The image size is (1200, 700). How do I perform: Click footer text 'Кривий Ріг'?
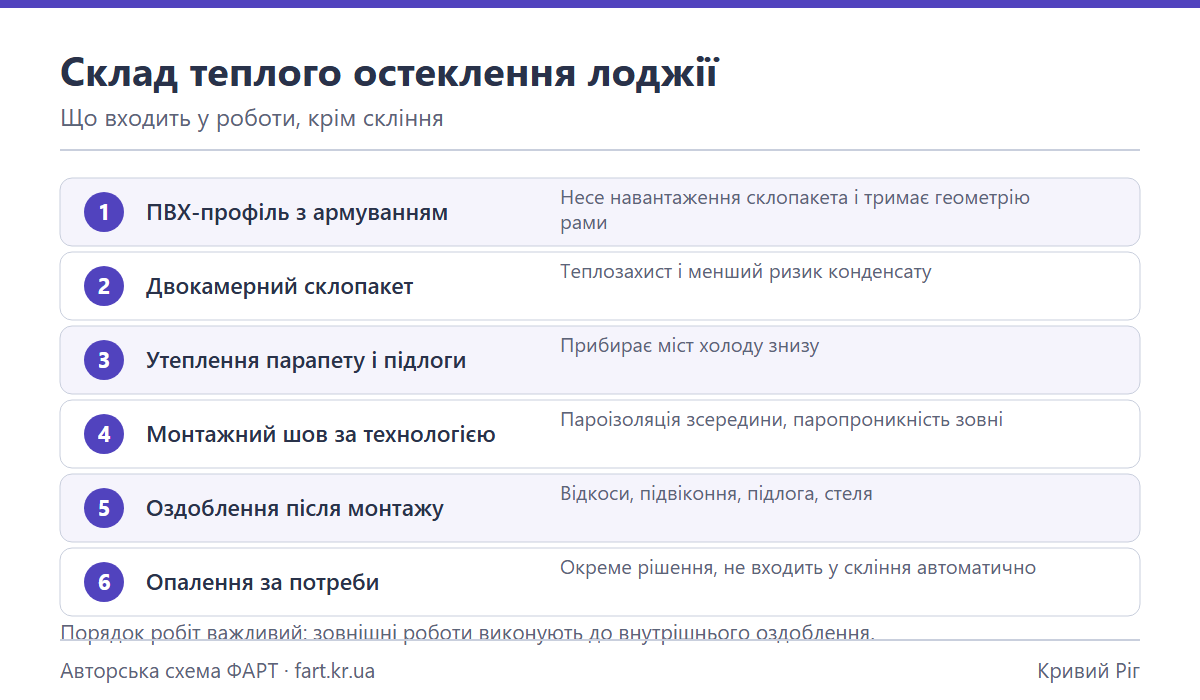click(x=1089, y=671)
